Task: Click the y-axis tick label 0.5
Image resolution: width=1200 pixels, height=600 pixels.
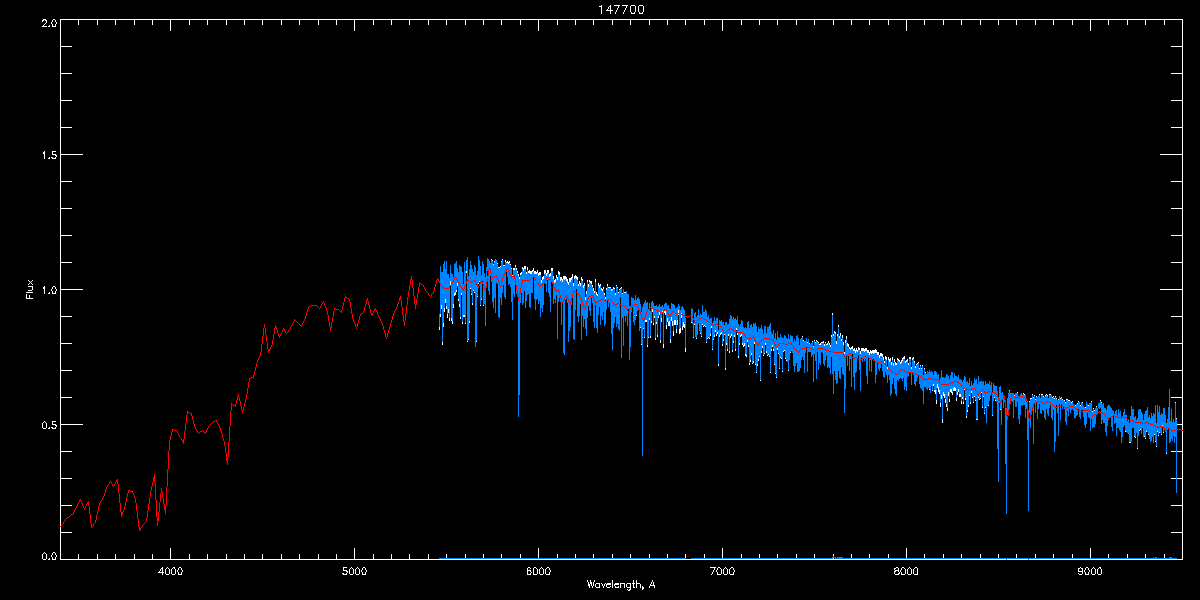Action: point(48,424)
